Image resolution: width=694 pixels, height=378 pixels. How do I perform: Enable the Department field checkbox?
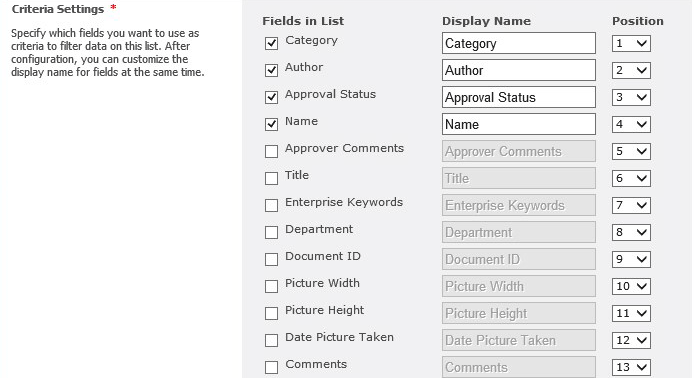click(271, 232)
